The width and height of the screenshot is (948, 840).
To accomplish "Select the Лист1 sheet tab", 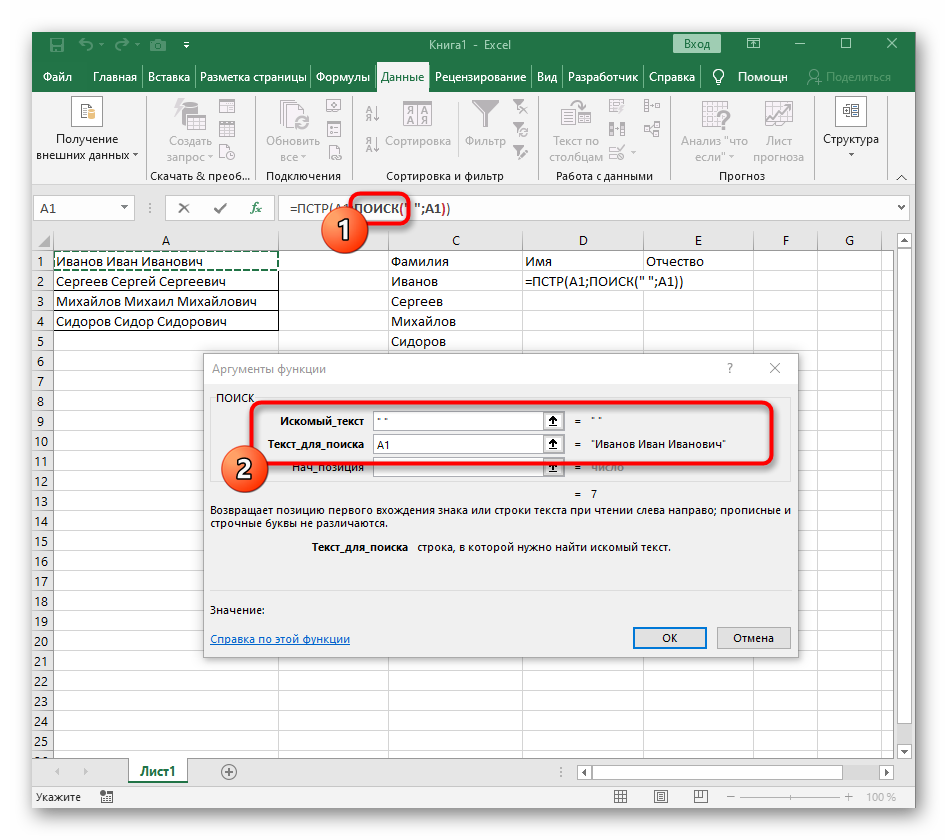I will point(158,771).
